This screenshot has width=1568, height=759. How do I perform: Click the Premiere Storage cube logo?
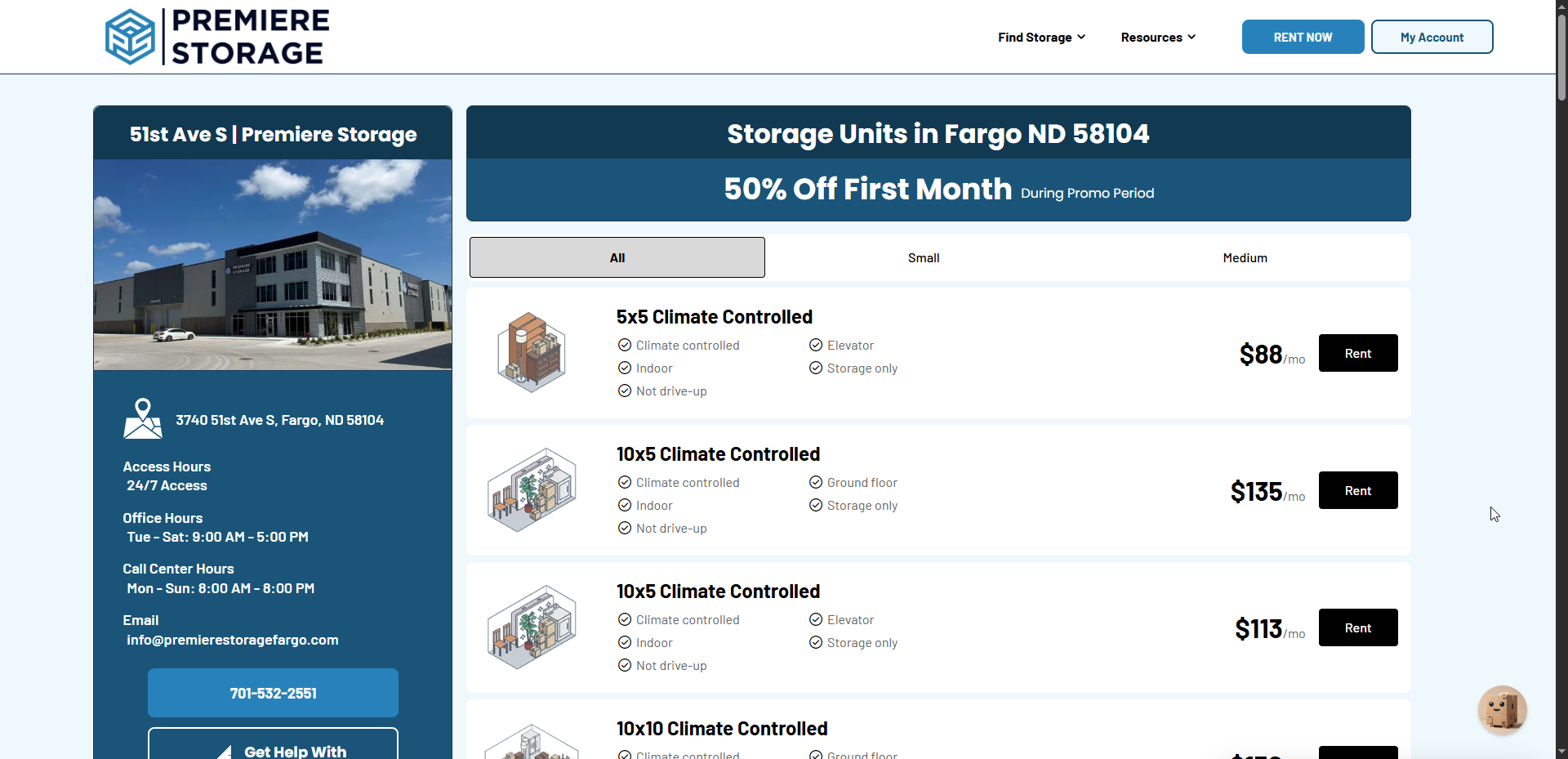(131, 38)
